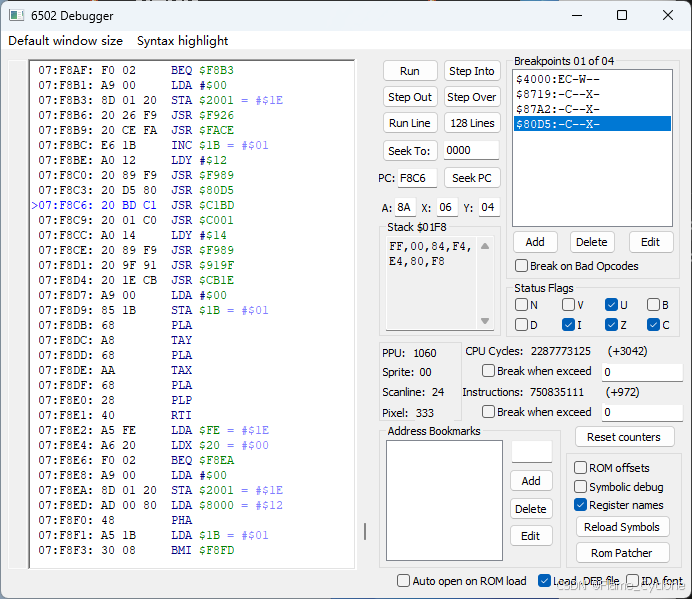Click the Step Over button
This screenshot has width=692, height=599.
(472, 97)
